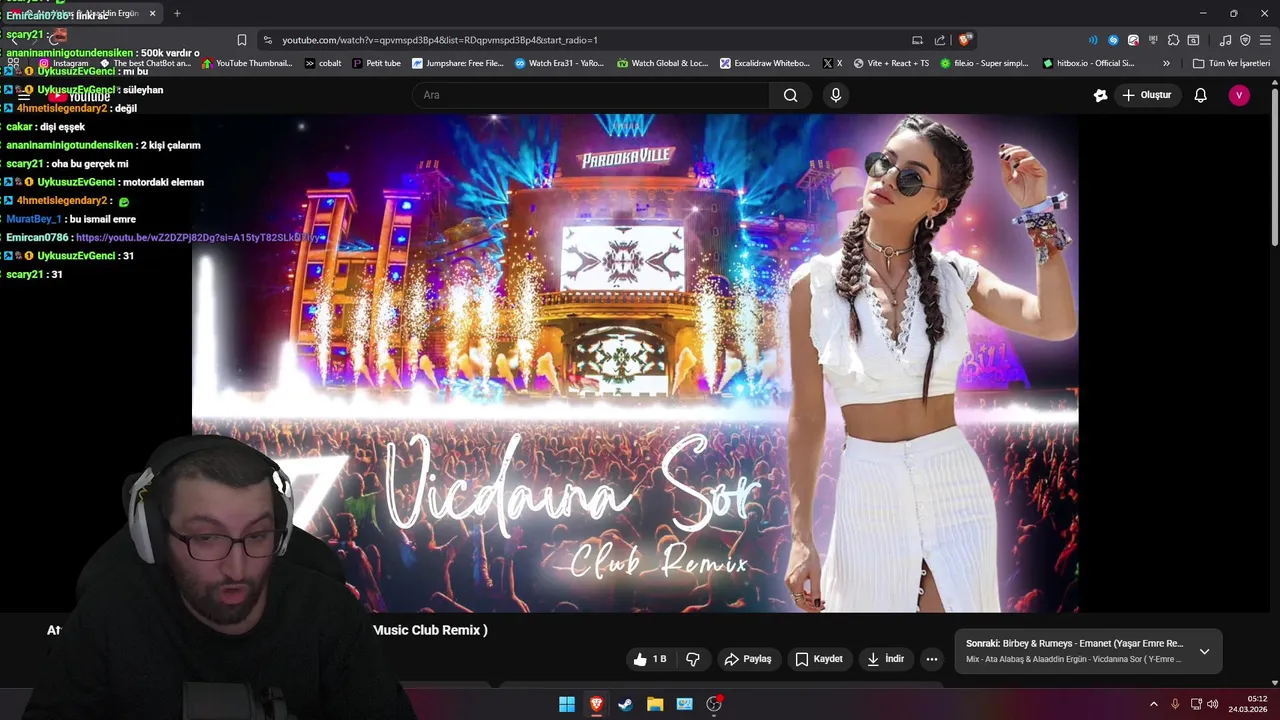Viewport: 1280px width, 720px height.
Task: Click the share page icon in address bar
Action: pos(940,40)
